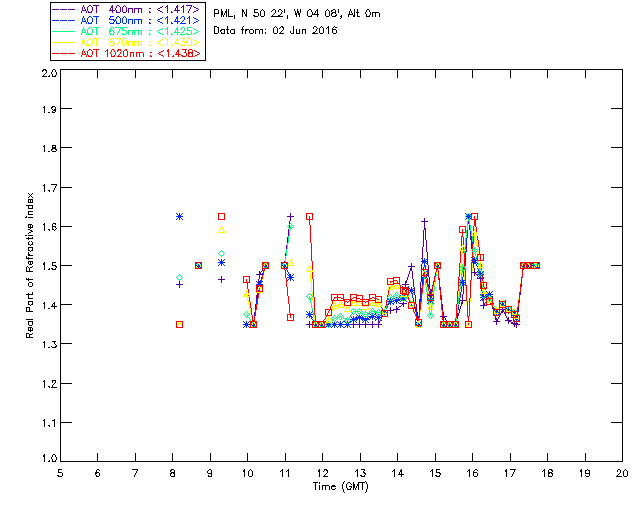
Task: Click the y-axis label 1.1
Action: pyautogui.click(x=49, y=423)
